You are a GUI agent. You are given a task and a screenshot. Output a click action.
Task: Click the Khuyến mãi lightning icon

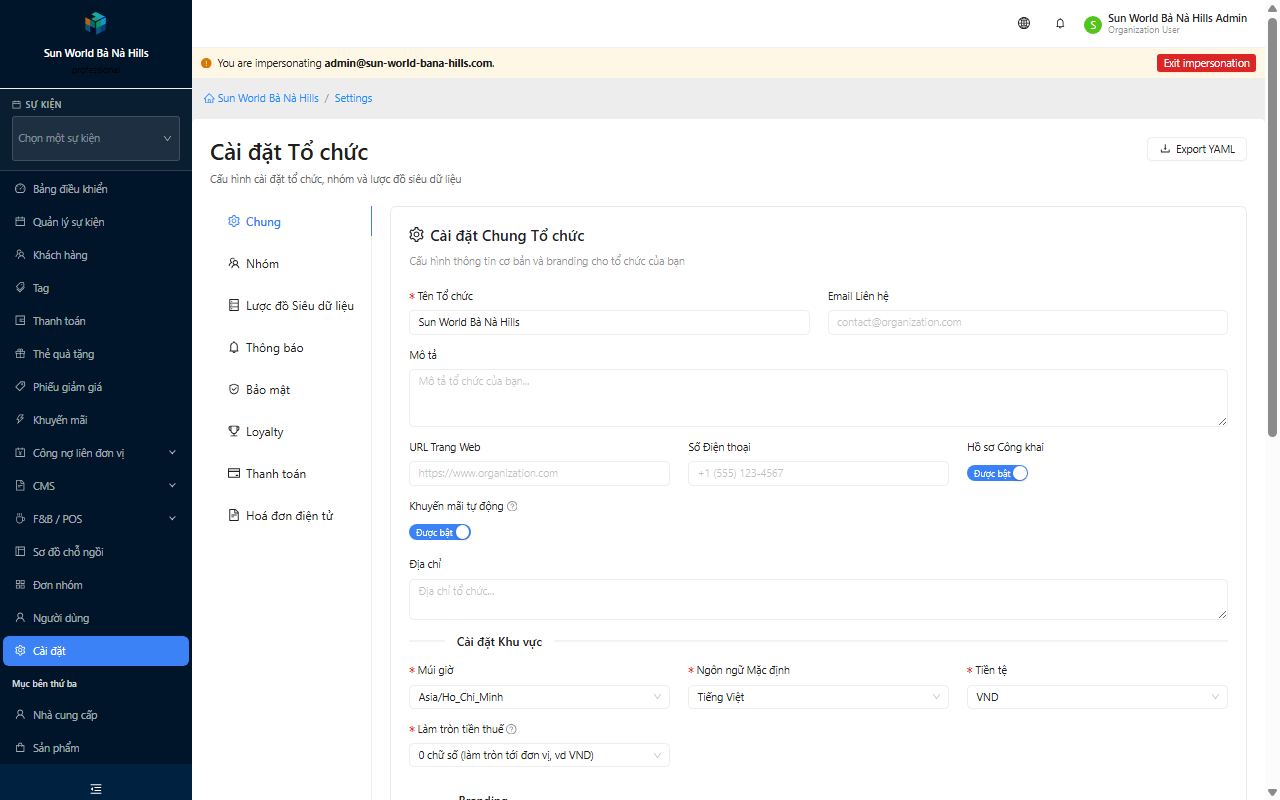click(x=20, y=420)
